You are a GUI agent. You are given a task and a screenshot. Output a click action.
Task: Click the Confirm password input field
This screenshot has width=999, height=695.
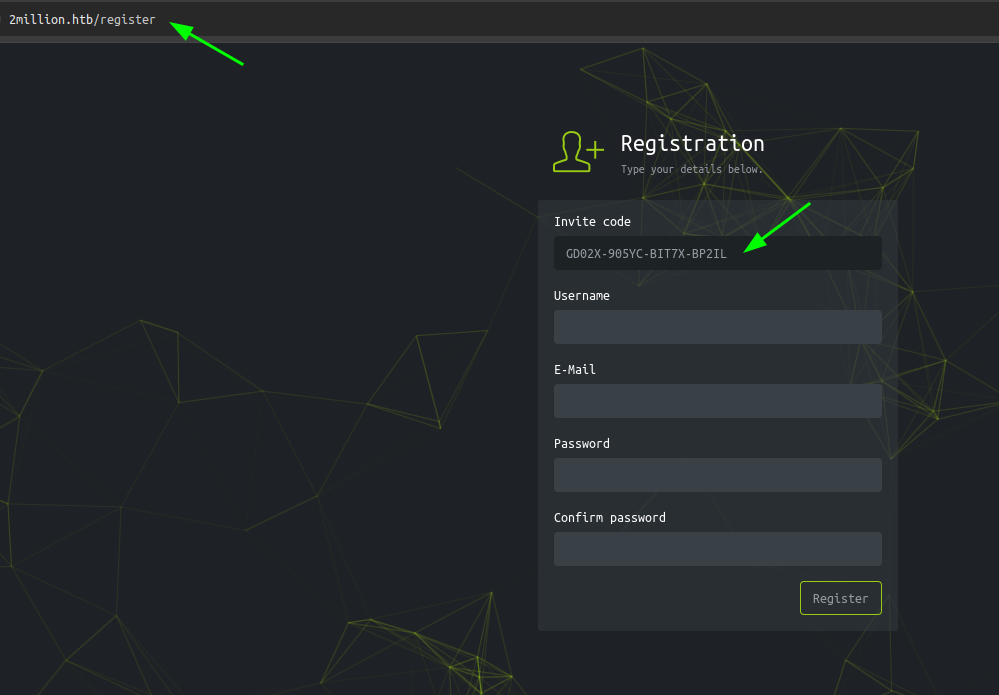coord(717,549)
